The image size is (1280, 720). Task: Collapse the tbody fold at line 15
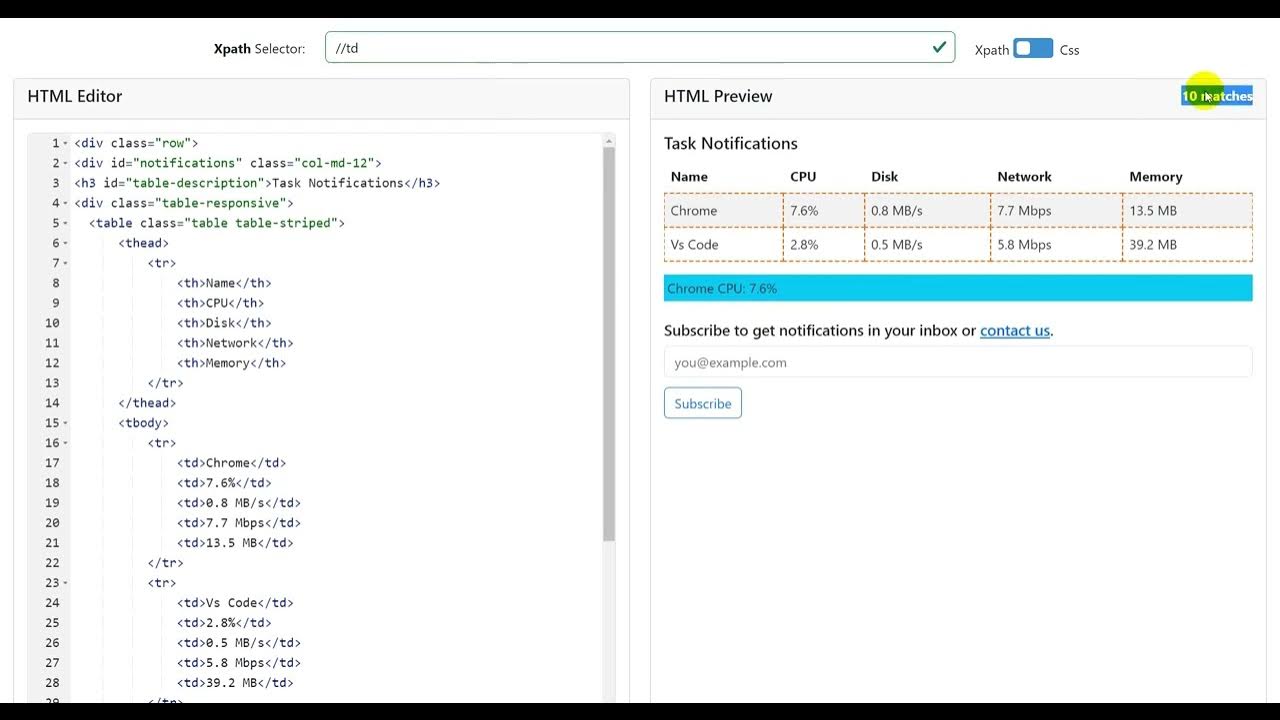tap(65, 423)
